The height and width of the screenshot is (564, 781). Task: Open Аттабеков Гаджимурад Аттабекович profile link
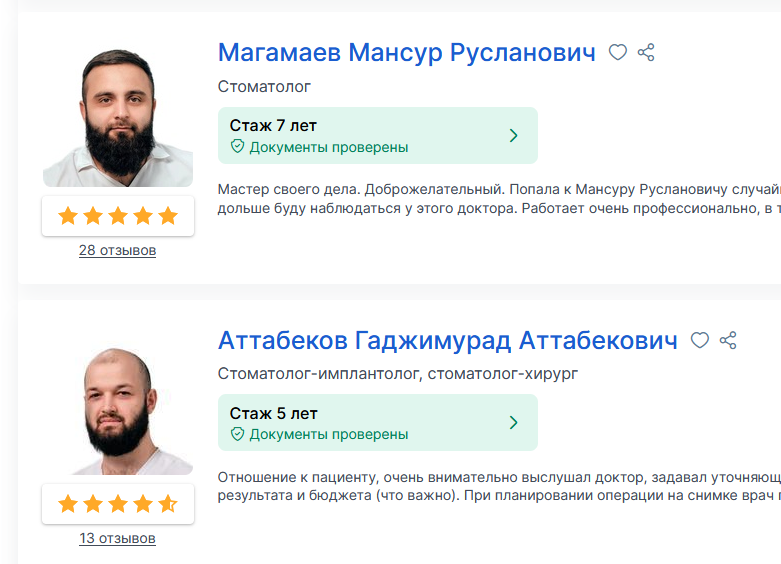click(x=447, y=341)
